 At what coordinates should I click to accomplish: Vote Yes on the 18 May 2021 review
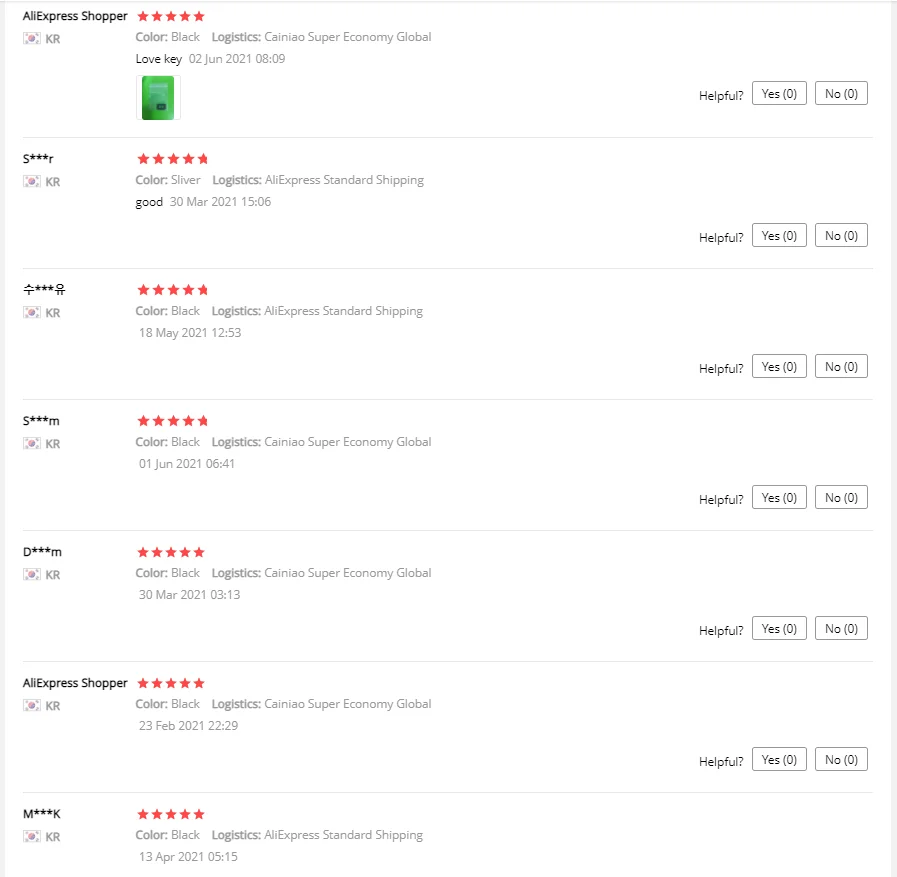[x=779, y=367]
